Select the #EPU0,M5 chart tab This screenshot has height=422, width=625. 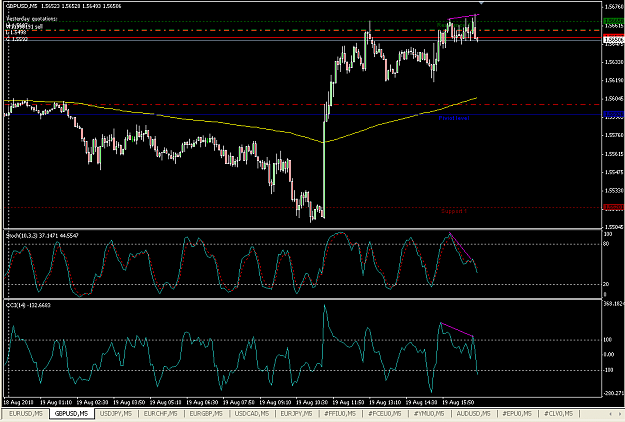point(517,414)
